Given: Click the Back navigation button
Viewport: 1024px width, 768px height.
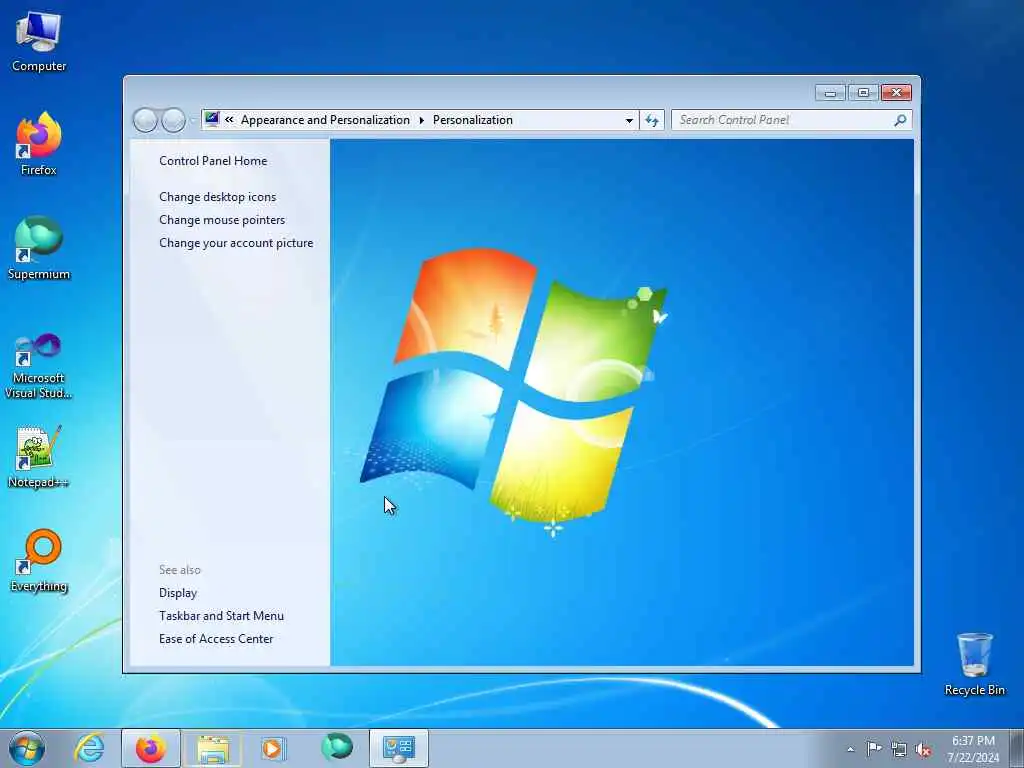Looking at the screenshot, I should [x=145, y=120].
